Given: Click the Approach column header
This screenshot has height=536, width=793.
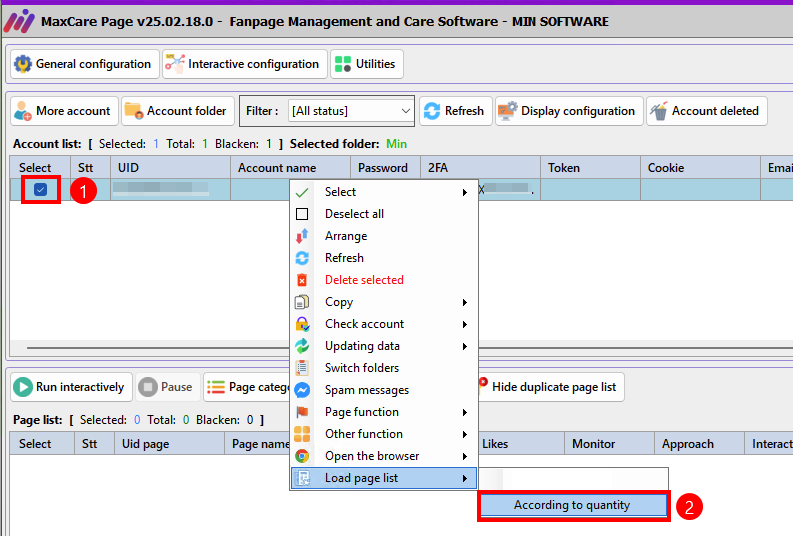Looking at the screenshot, I should (x=699, y=443).
